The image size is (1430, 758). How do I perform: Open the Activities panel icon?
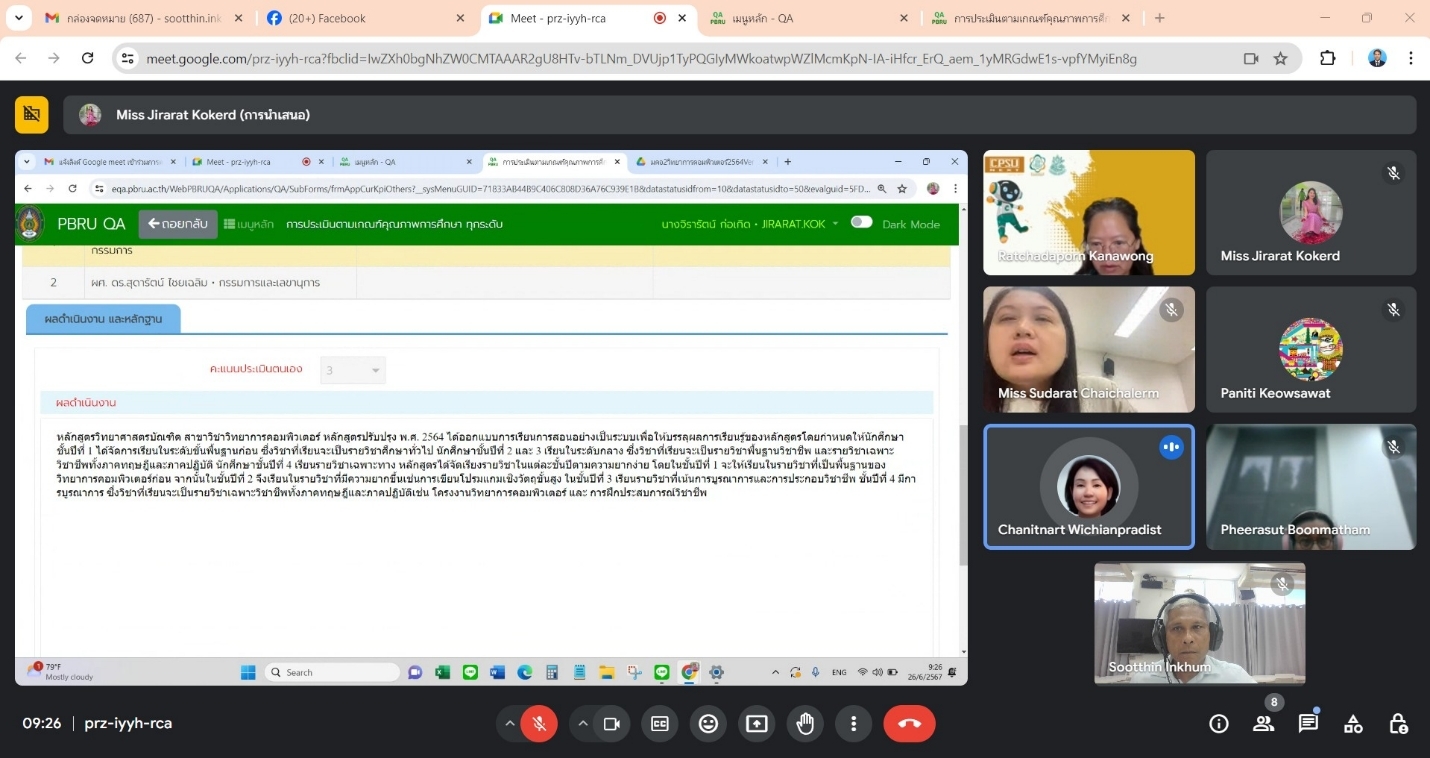1353,724
